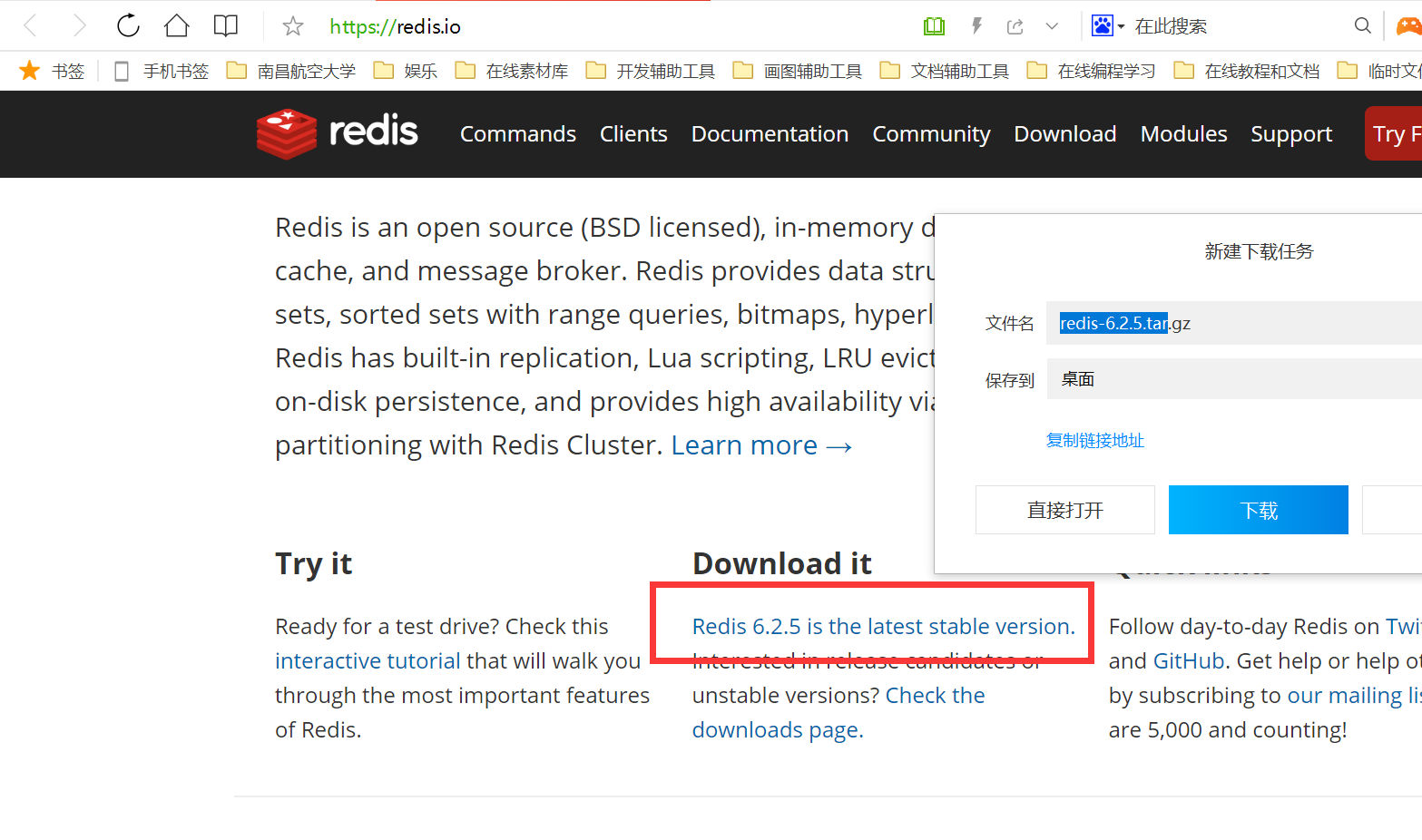Image resolution: width=1422 pixels, height=840 pixels.
Task: Open the Clients nav item
Action: (633, 134)
